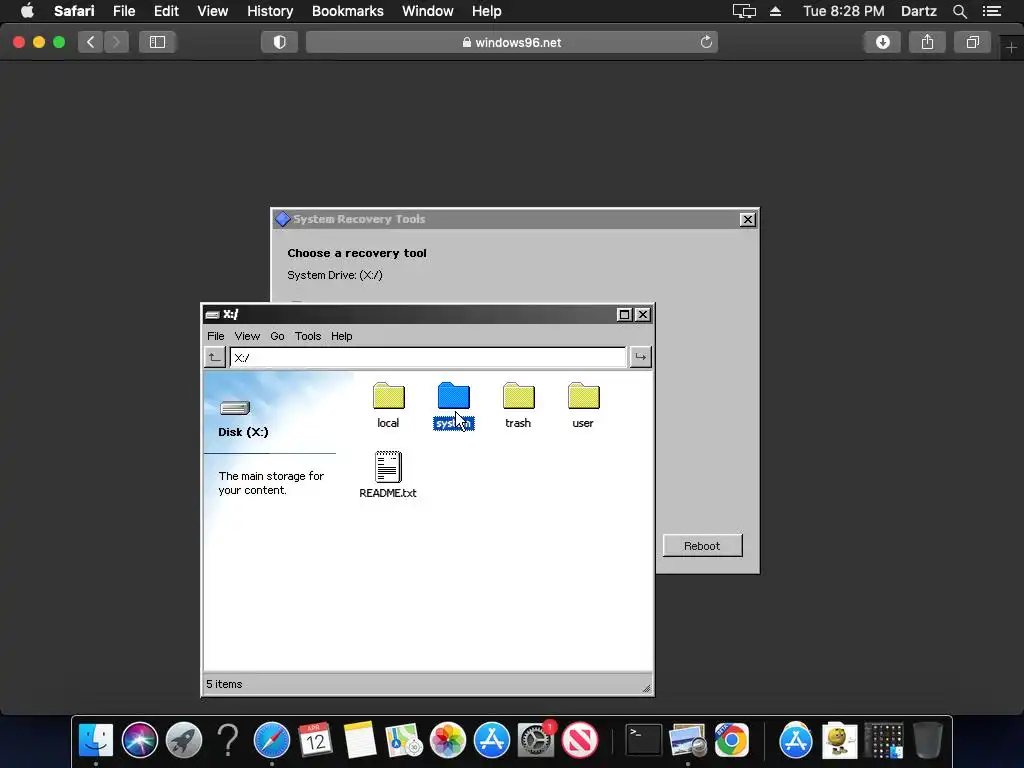Screen dimensions: 1024x768
Task: Click the windows96.net address bar
Action: (x=511, y=42)
